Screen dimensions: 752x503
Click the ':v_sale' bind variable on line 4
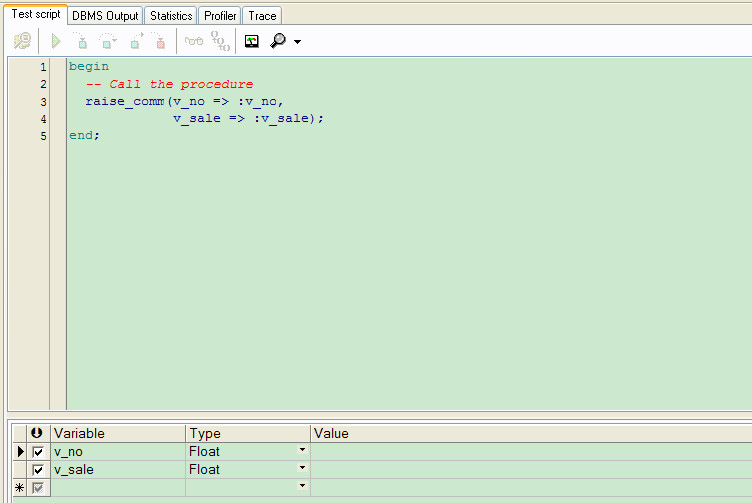pos(281,118)
